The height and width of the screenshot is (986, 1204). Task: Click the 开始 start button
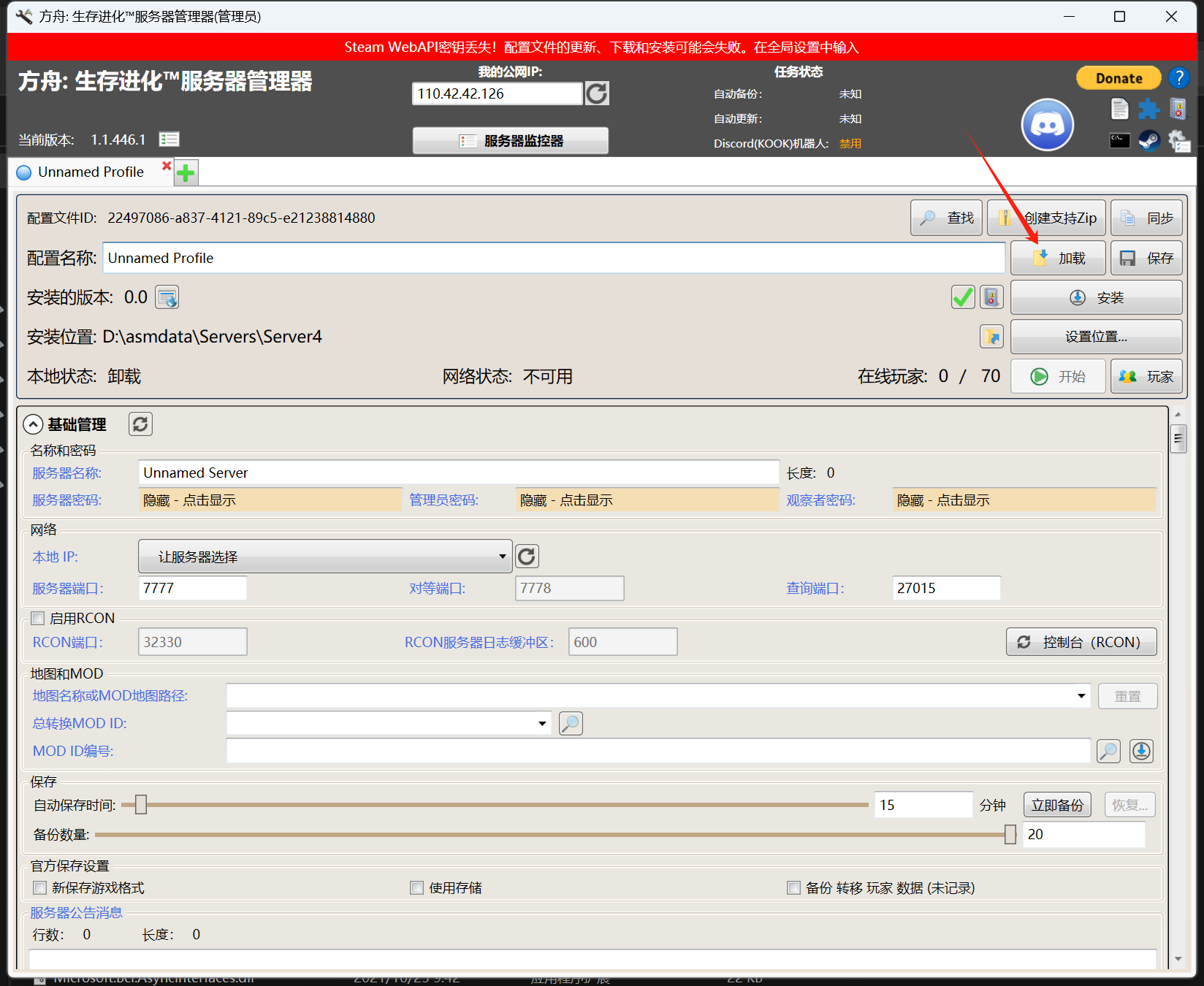[1058, 376]
